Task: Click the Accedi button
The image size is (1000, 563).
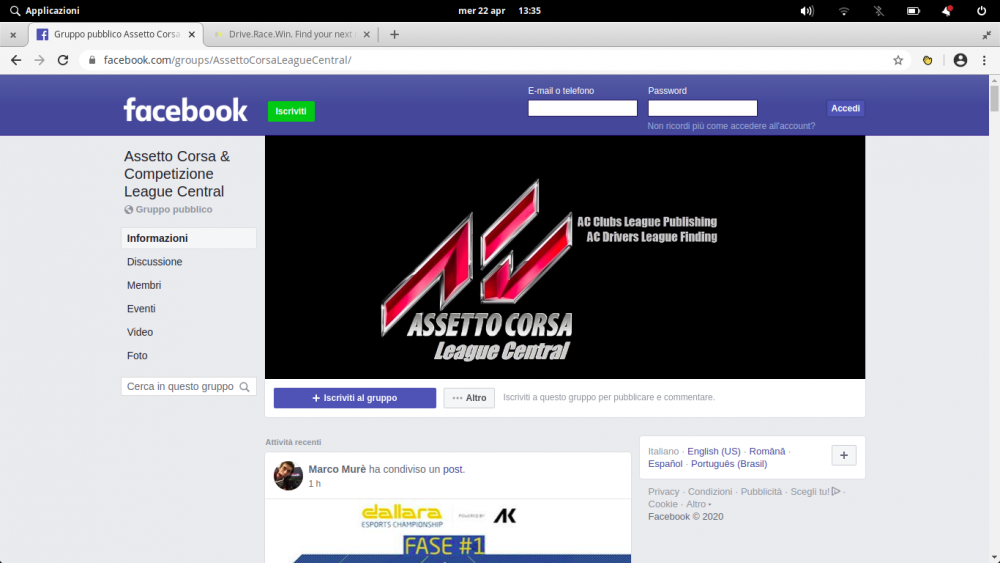Action: pos(845,108)
